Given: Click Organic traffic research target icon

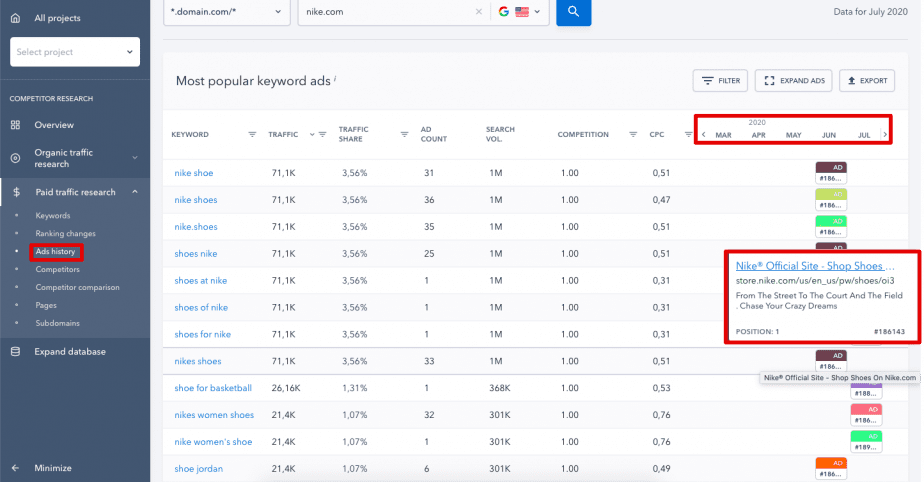Looking at the screenshot, I should click(x=15, y=158).
